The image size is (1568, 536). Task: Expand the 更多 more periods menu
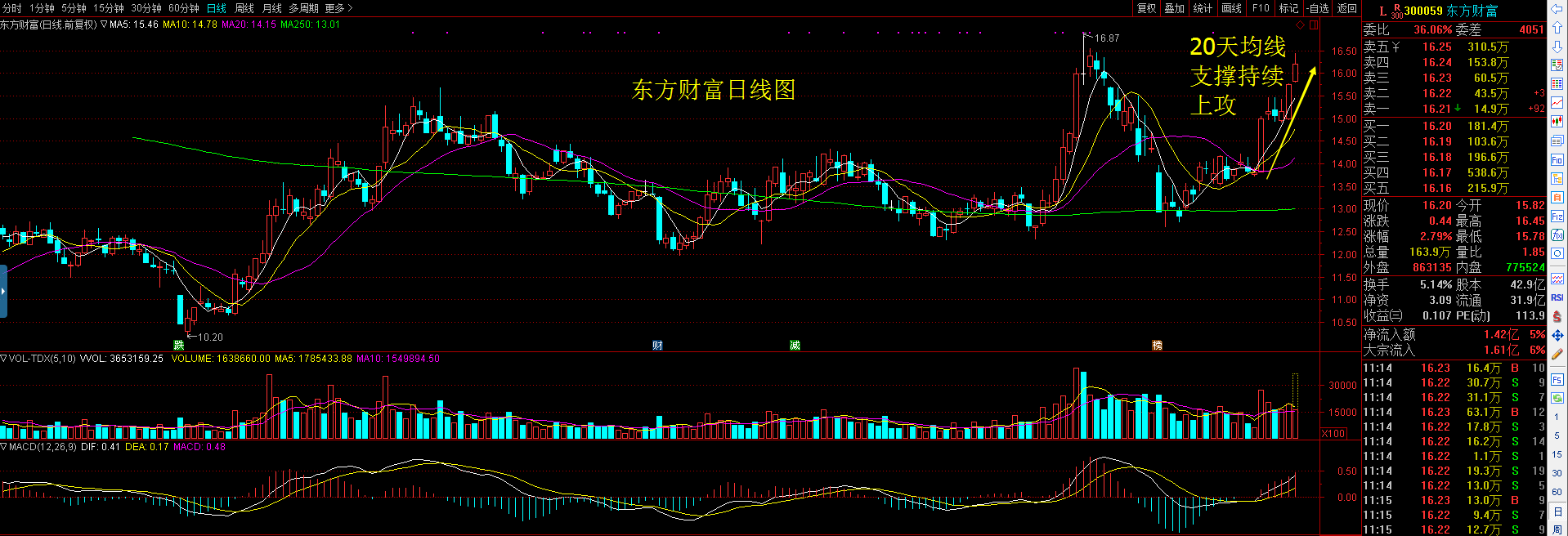[338, 8]
